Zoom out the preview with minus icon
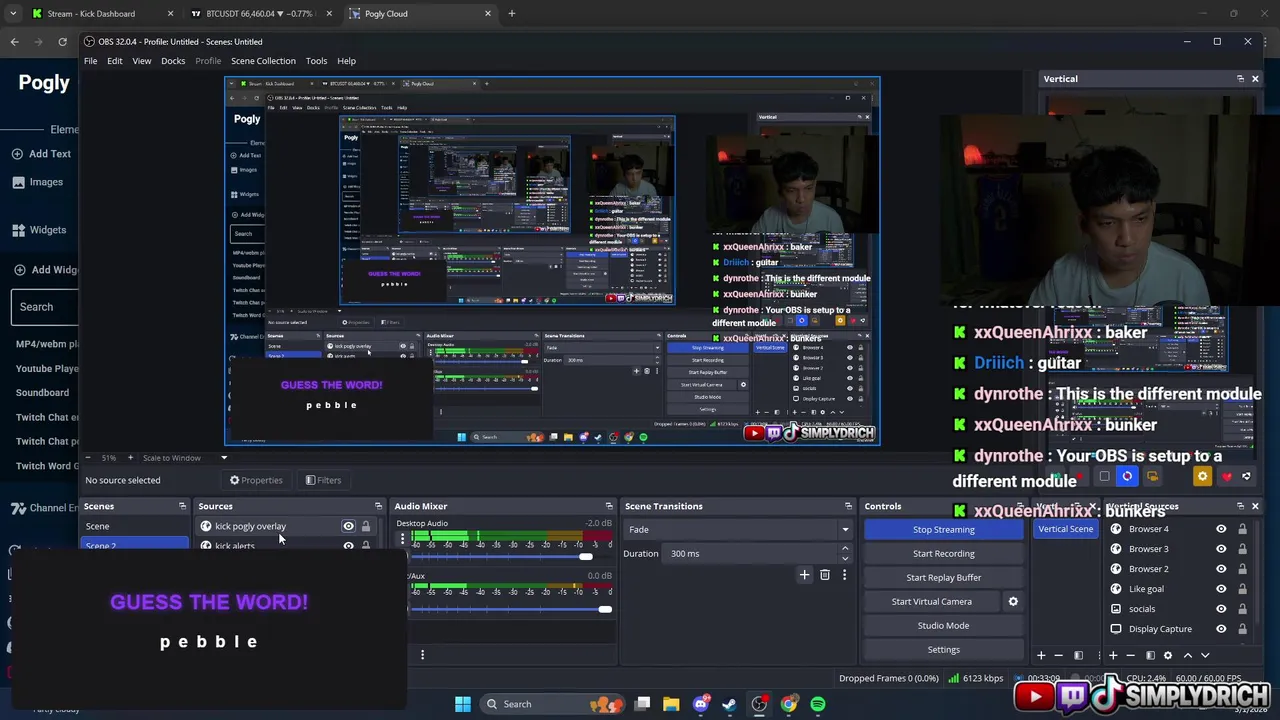The width and height of the screenshot is (1280, 720). (x=88, y=458)
